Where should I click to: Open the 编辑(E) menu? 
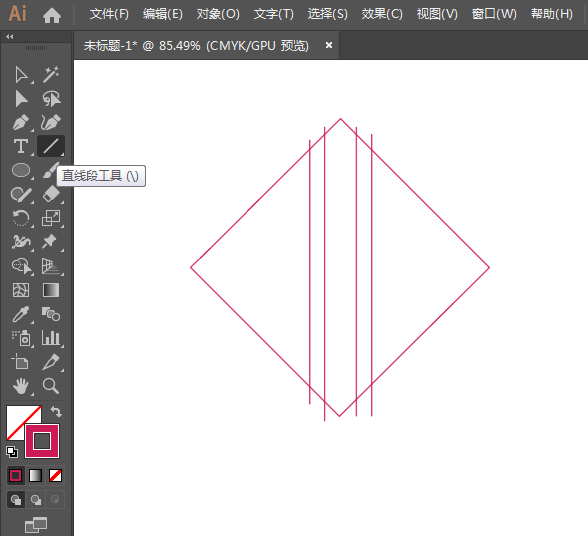click(x=163, y=14)
